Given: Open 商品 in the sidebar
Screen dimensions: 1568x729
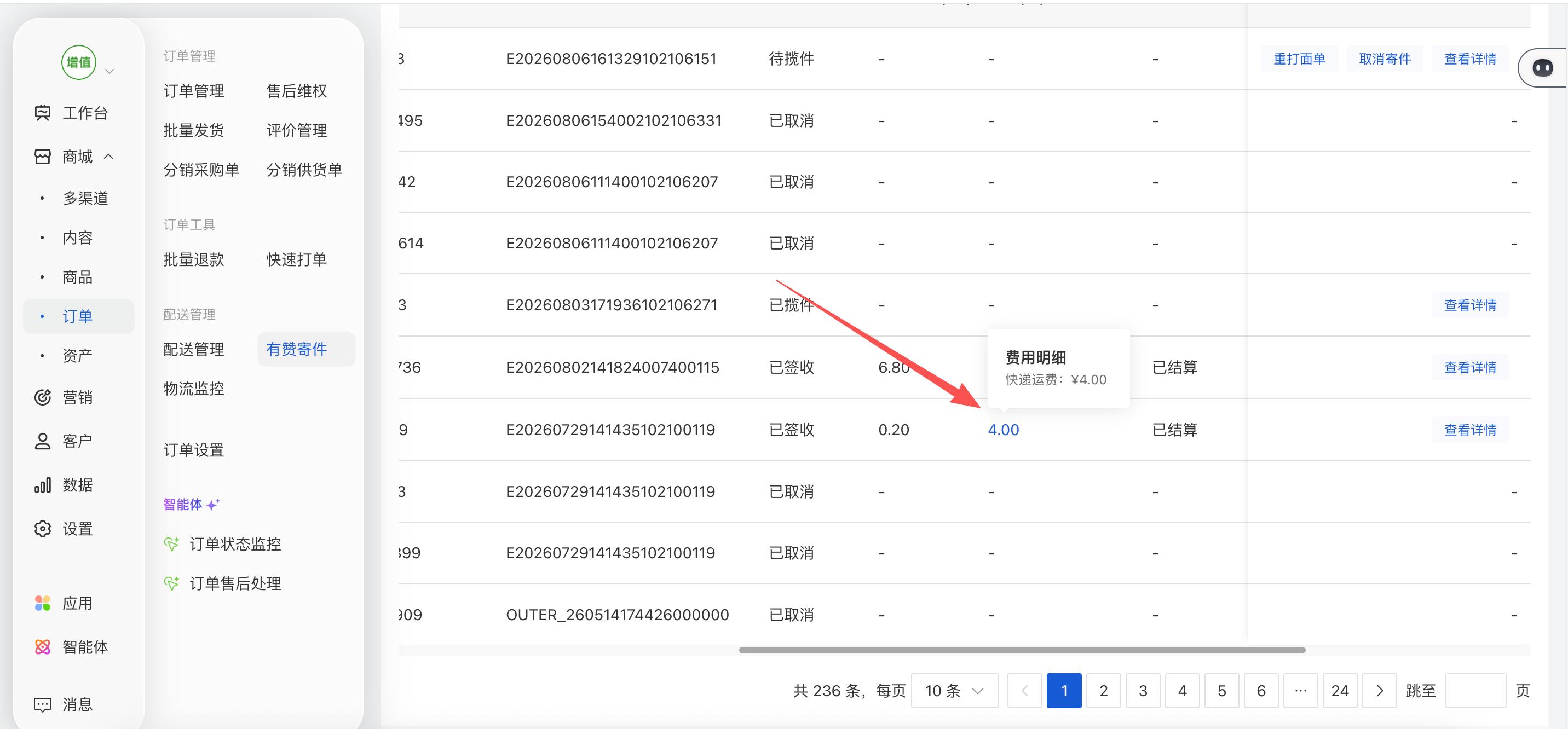Looking at the screenshot, I should pyautogui.click(x=78, y=277).
